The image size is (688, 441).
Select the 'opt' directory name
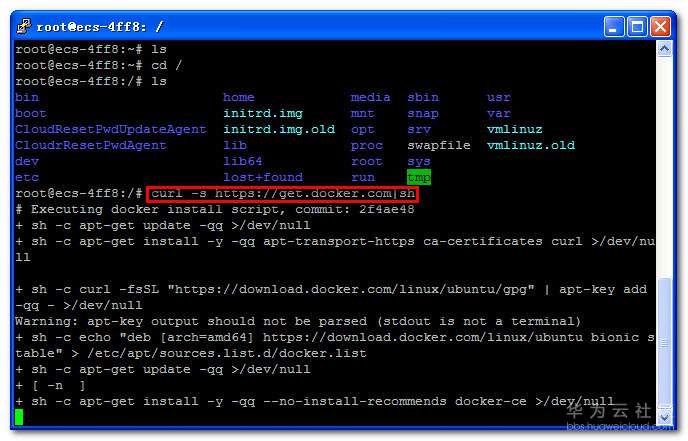click(362, 129)
